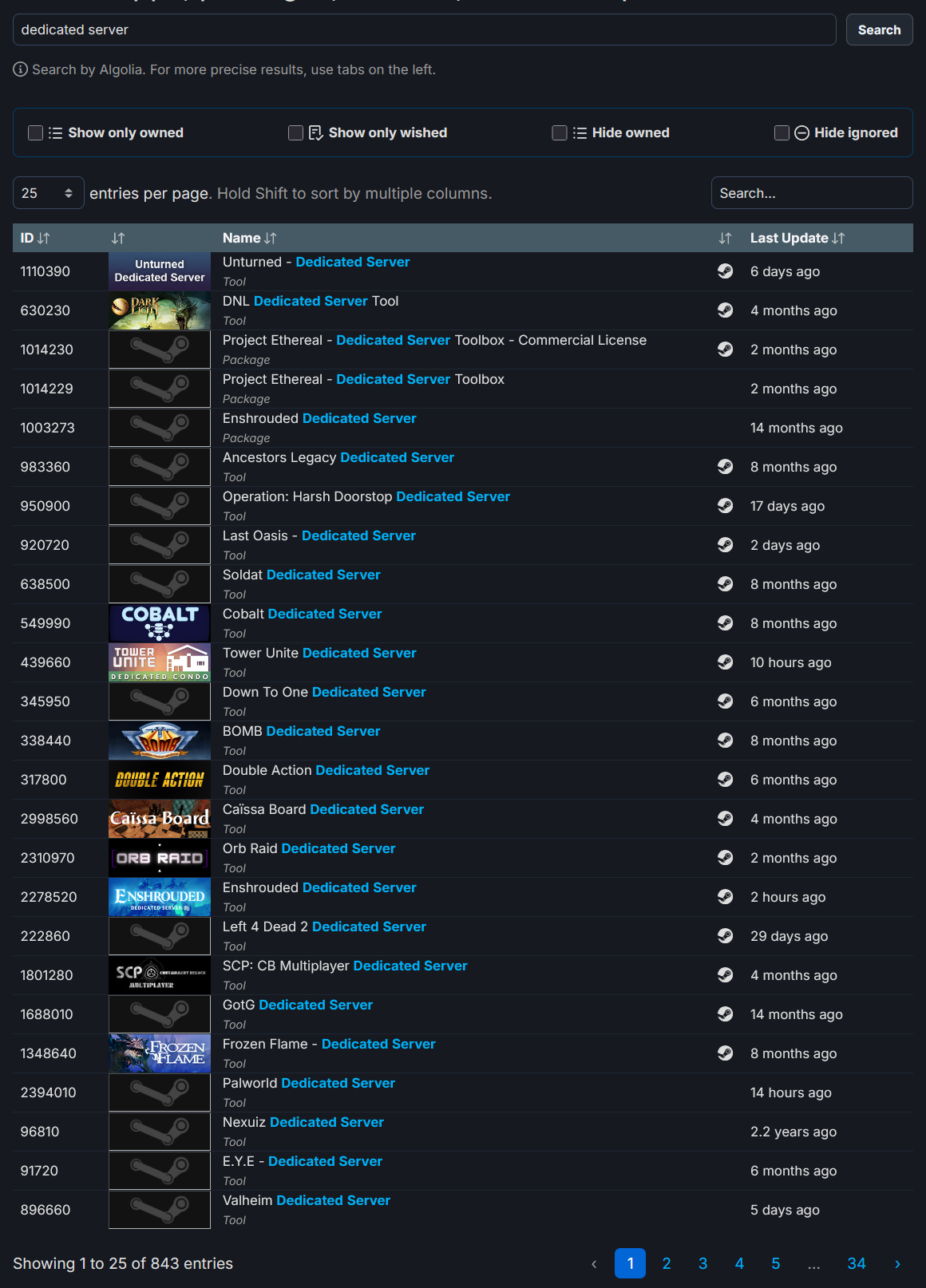
Task: Click Steam icon for Operation: Harsh Doorstop
Action: (x=725, y=506)
